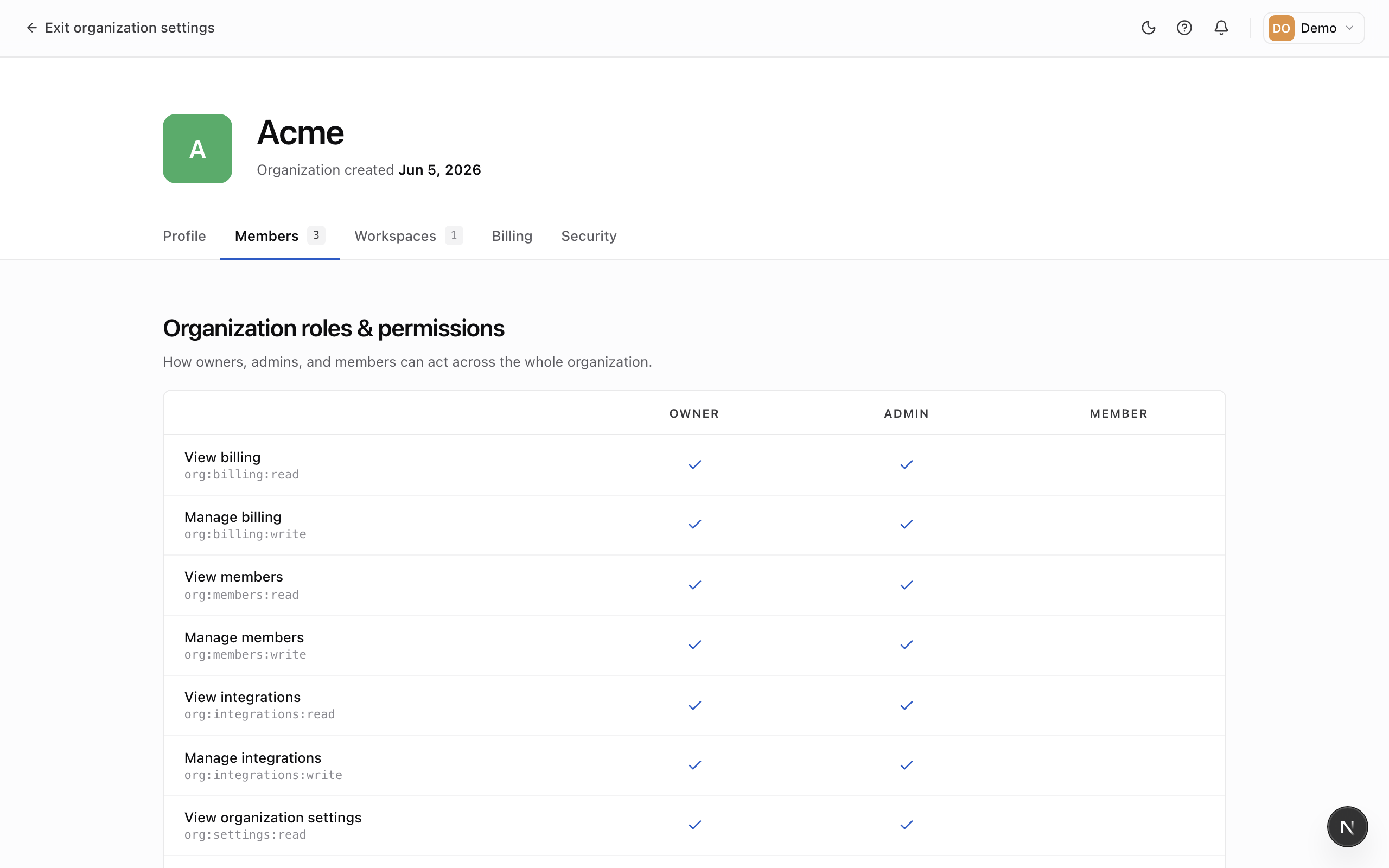Click the org:members:read permission key
Image resolution: width=1389 pixels, height=868 pixels.
click(x=241, y=595)
